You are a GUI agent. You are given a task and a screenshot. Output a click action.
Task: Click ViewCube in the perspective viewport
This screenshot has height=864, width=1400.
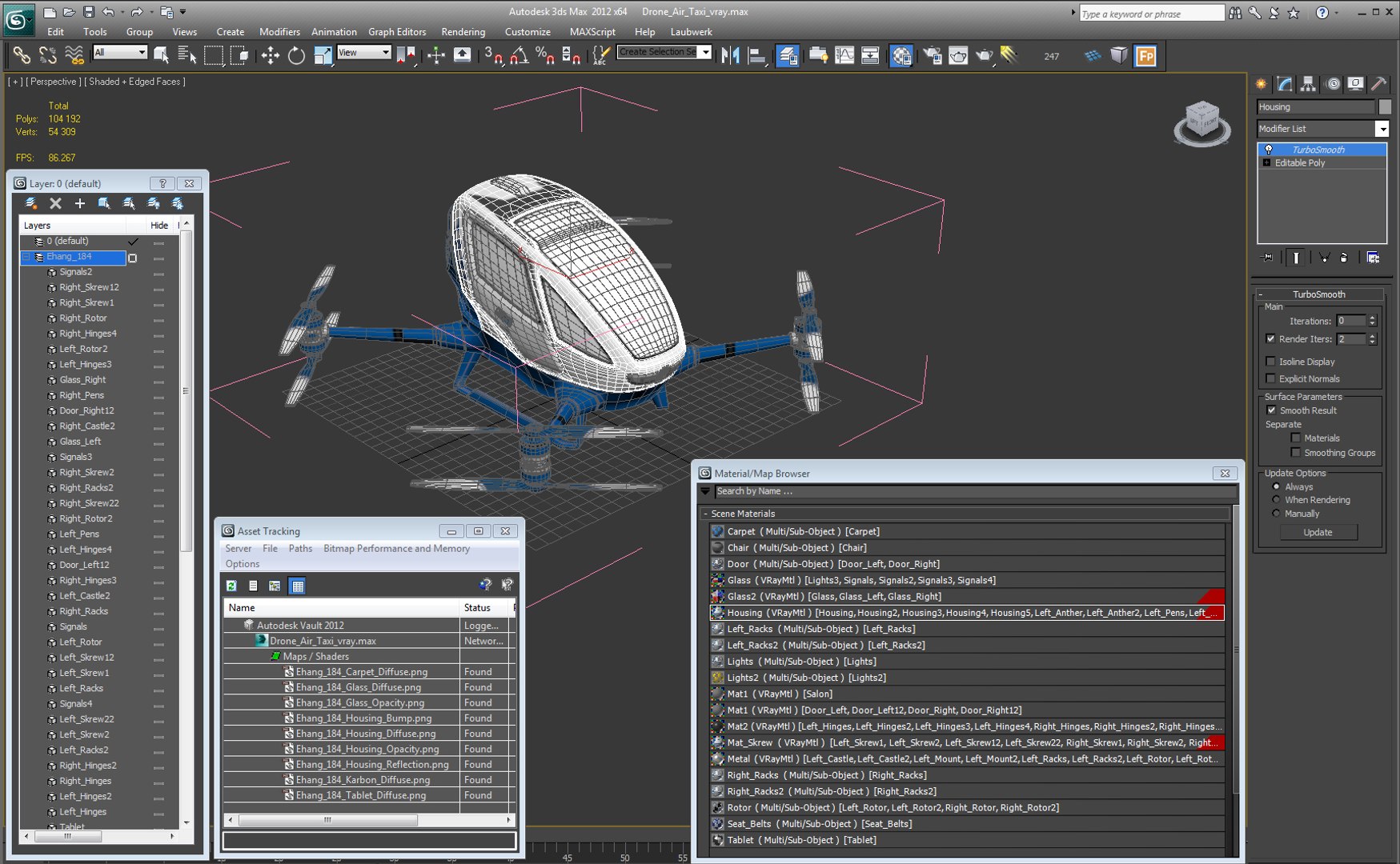pyautogui.click(x=1201, y=122)
